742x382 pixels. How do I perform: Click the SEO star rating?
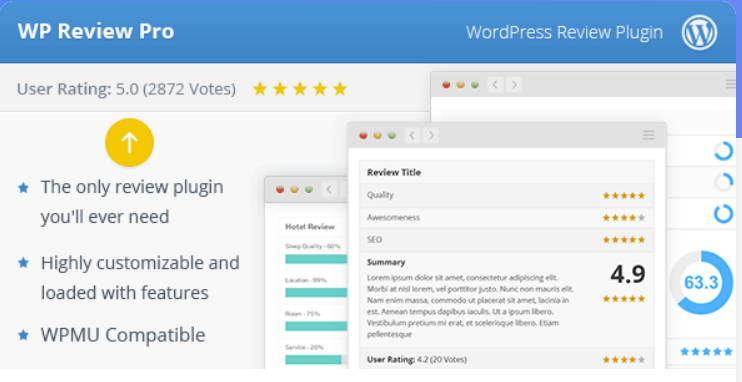click(624, 240)
